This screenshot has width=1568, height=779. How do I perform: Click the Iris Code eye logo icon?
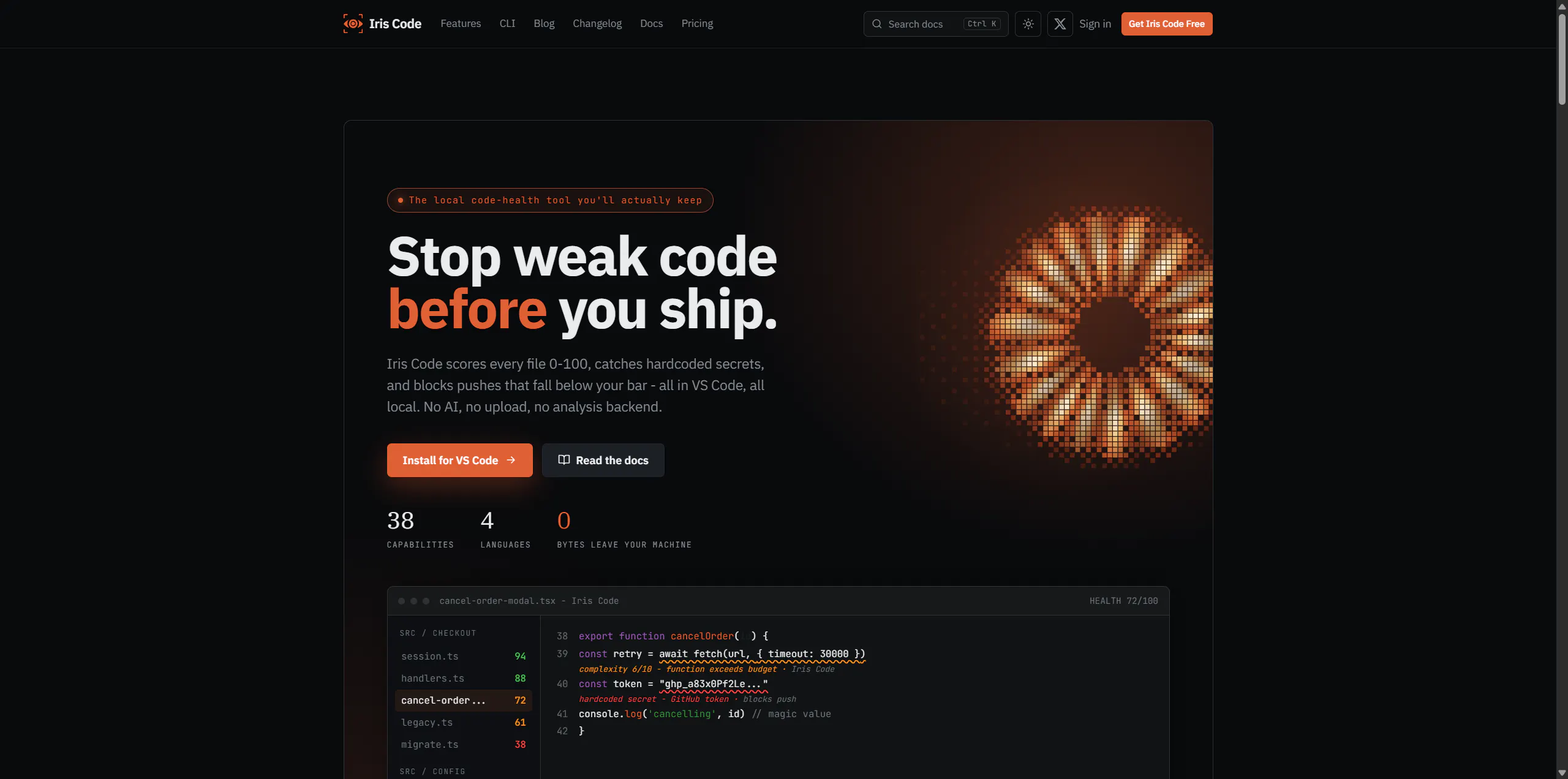pos(353,24)
